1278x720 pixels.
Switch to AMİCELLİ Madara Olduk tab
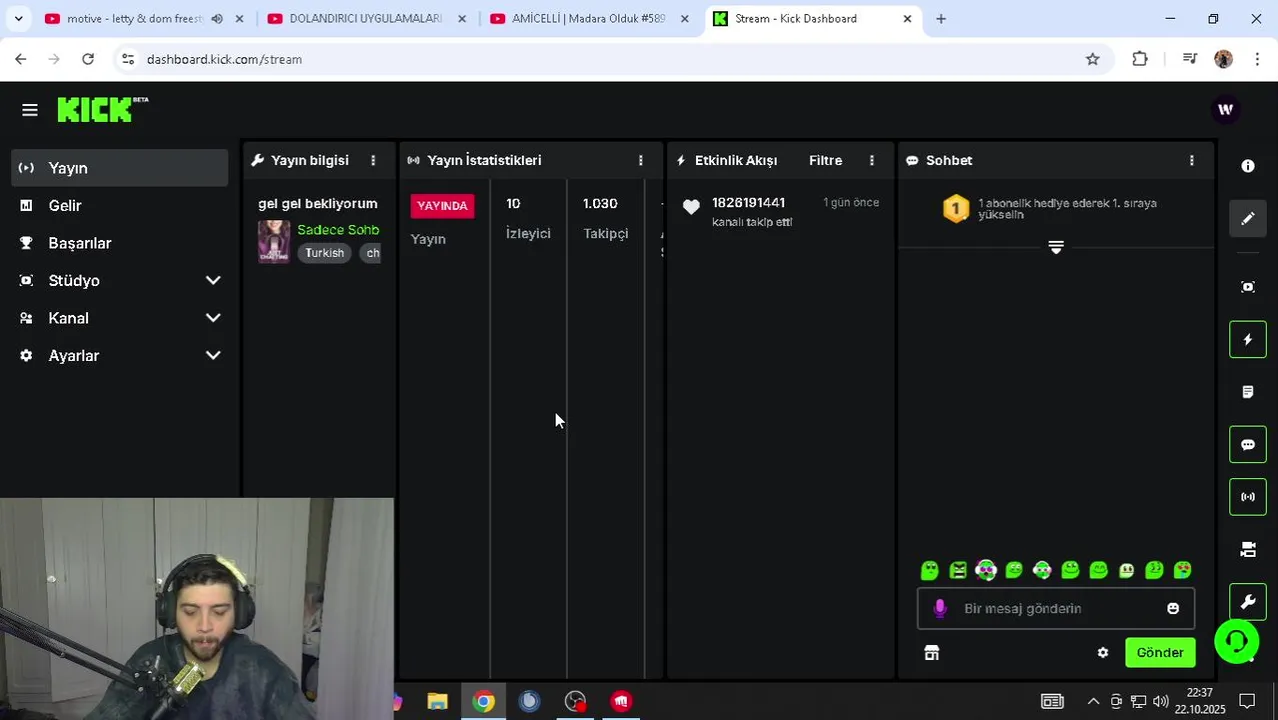tap(588, 19)
